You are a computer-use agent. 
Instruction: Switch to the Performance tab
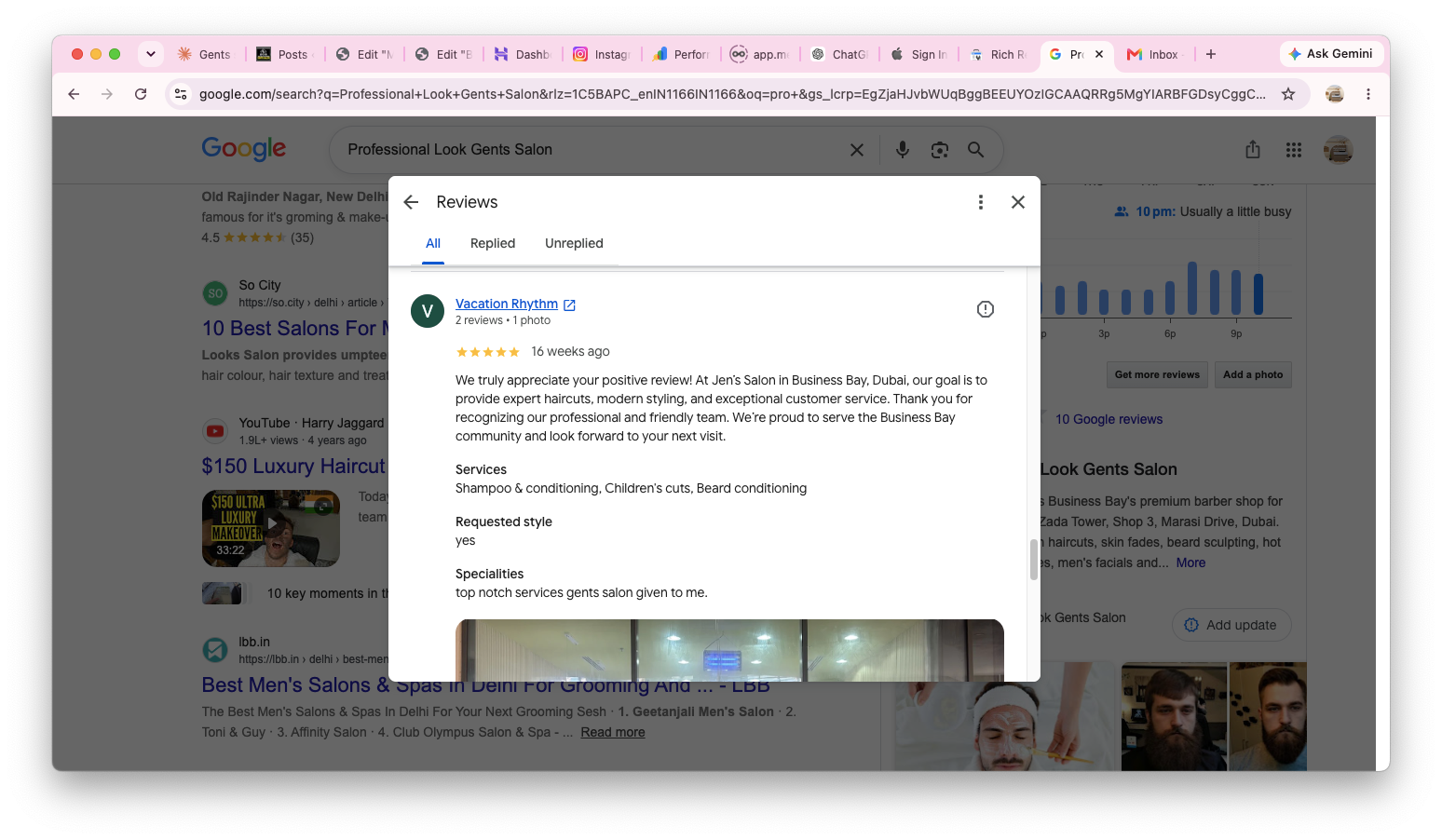click(x=681, y=54)
